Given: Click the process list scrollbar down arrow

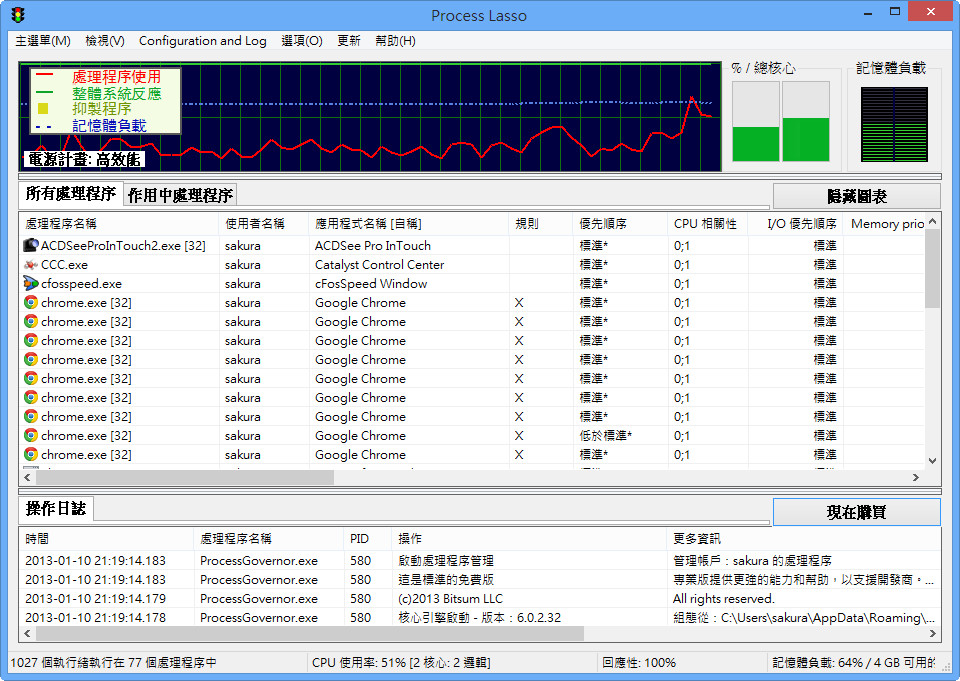Looking at the screenshot, I should [x=932, y=461].
